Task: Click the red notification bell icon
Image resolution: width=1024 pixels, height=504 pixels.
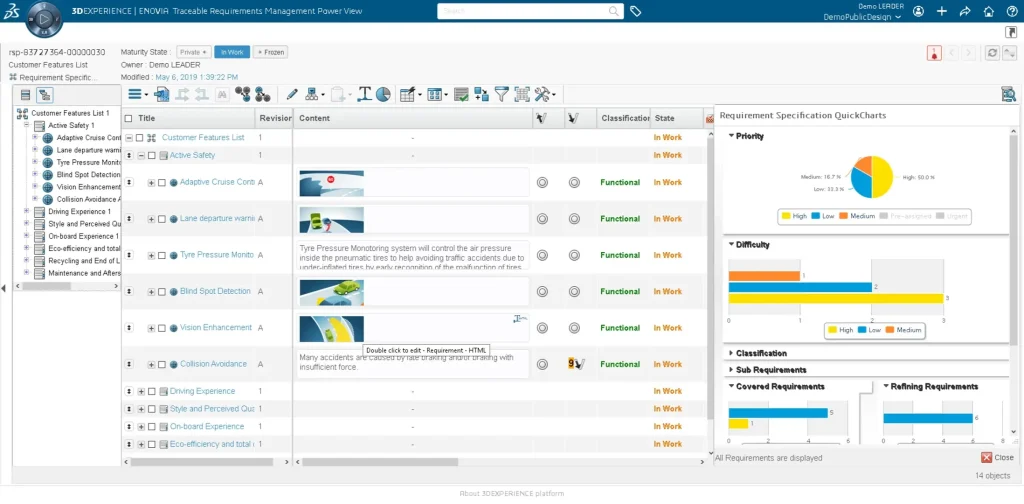Action: pyautogui.click(x=933, y=52)
